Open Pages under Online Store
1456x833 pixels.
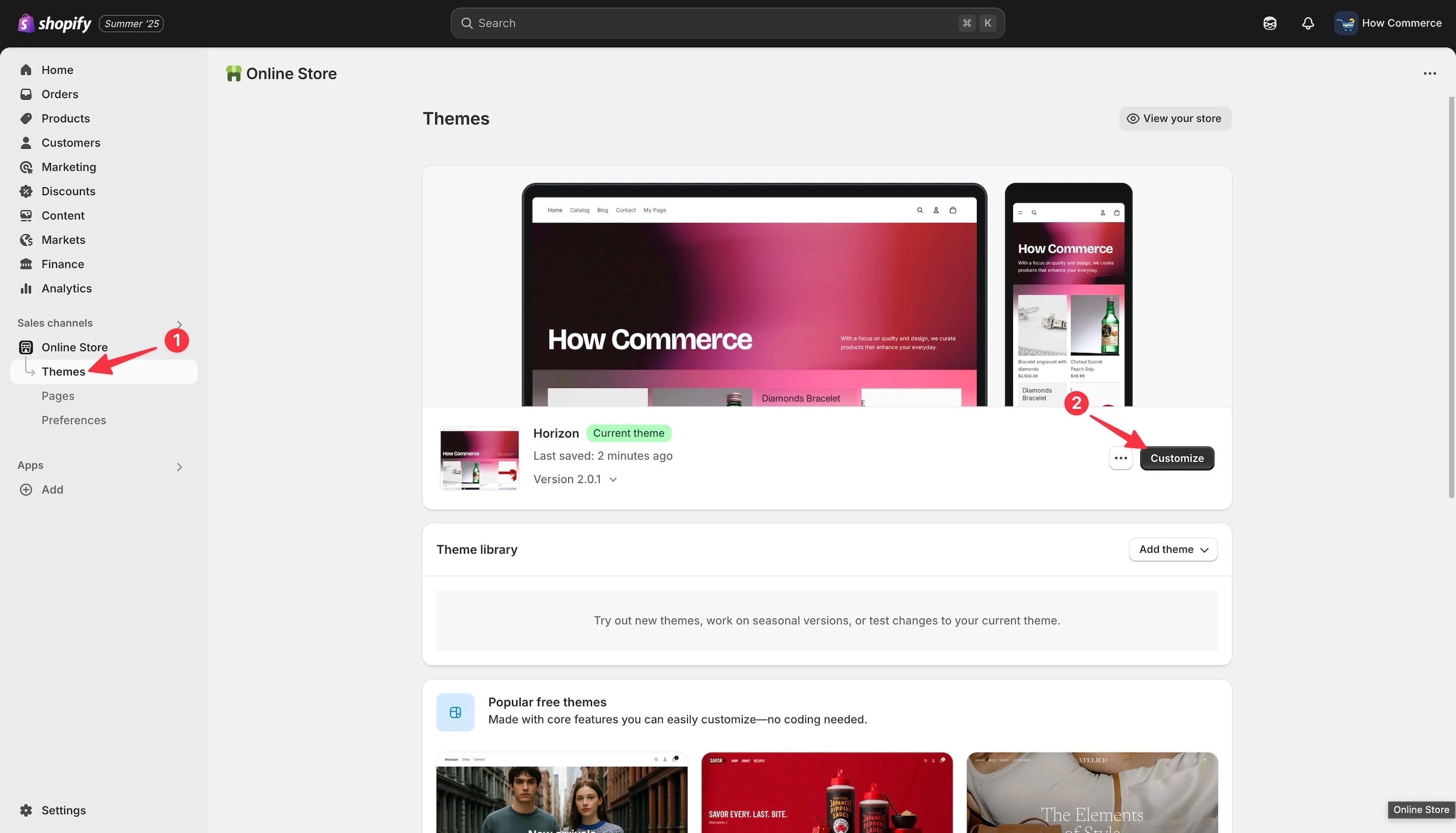[58, 396]
